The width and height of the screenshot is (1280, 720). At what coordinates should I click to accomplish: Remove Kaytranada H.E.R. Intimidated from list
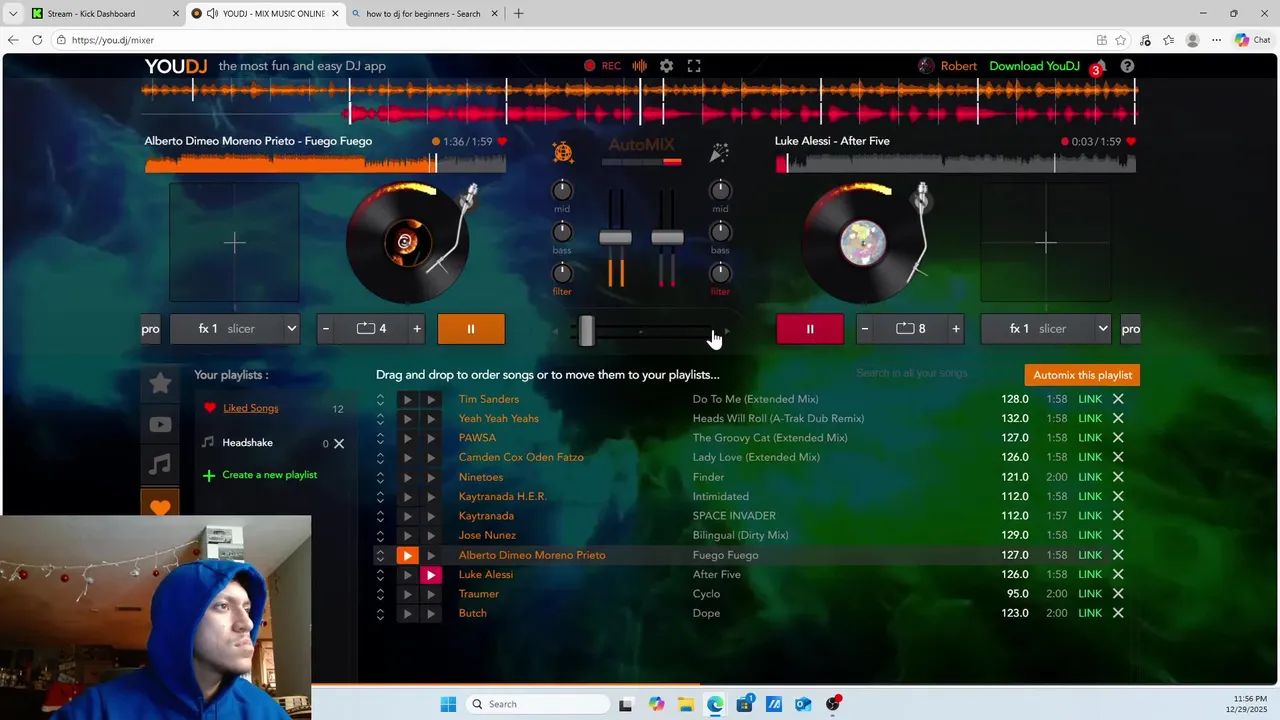(x=1118, y=496)
